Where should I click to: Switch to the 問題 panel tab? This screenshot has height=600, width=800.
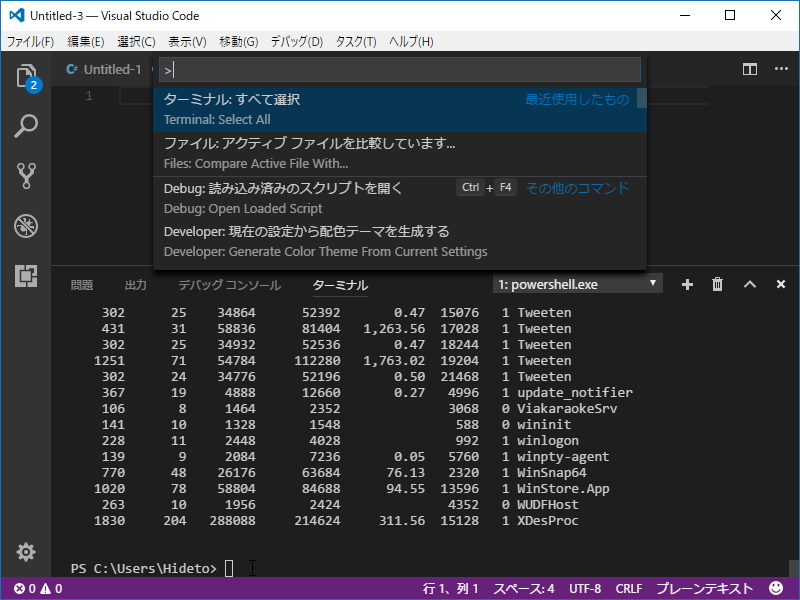82,285
